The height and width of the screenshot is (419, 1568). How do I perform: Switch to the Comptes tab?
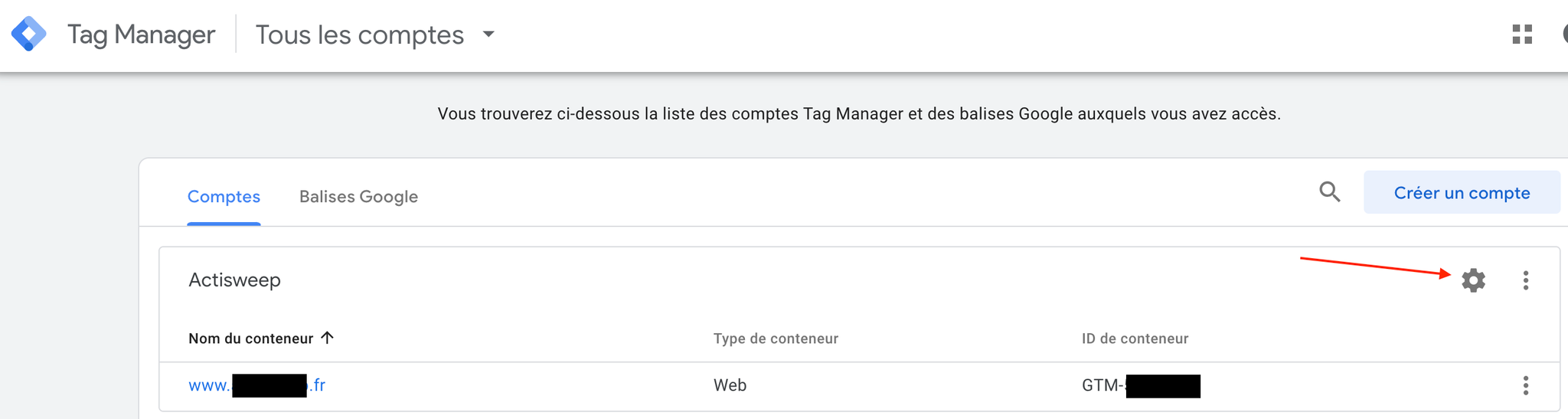pos(224,197)
